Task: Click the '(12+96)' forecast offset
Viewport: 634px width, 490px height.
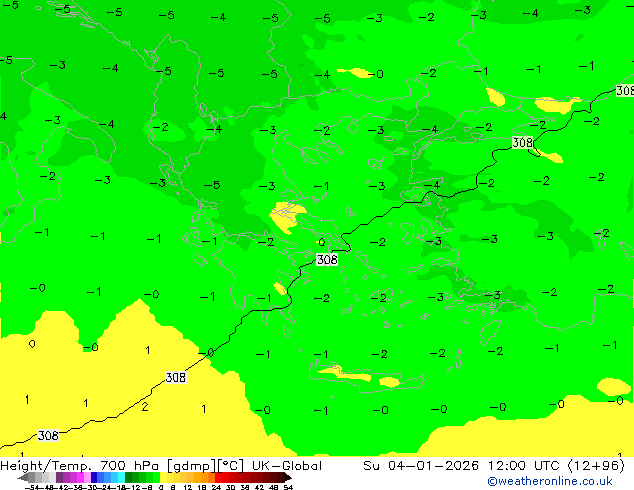Action: click(x=596, y=466)
